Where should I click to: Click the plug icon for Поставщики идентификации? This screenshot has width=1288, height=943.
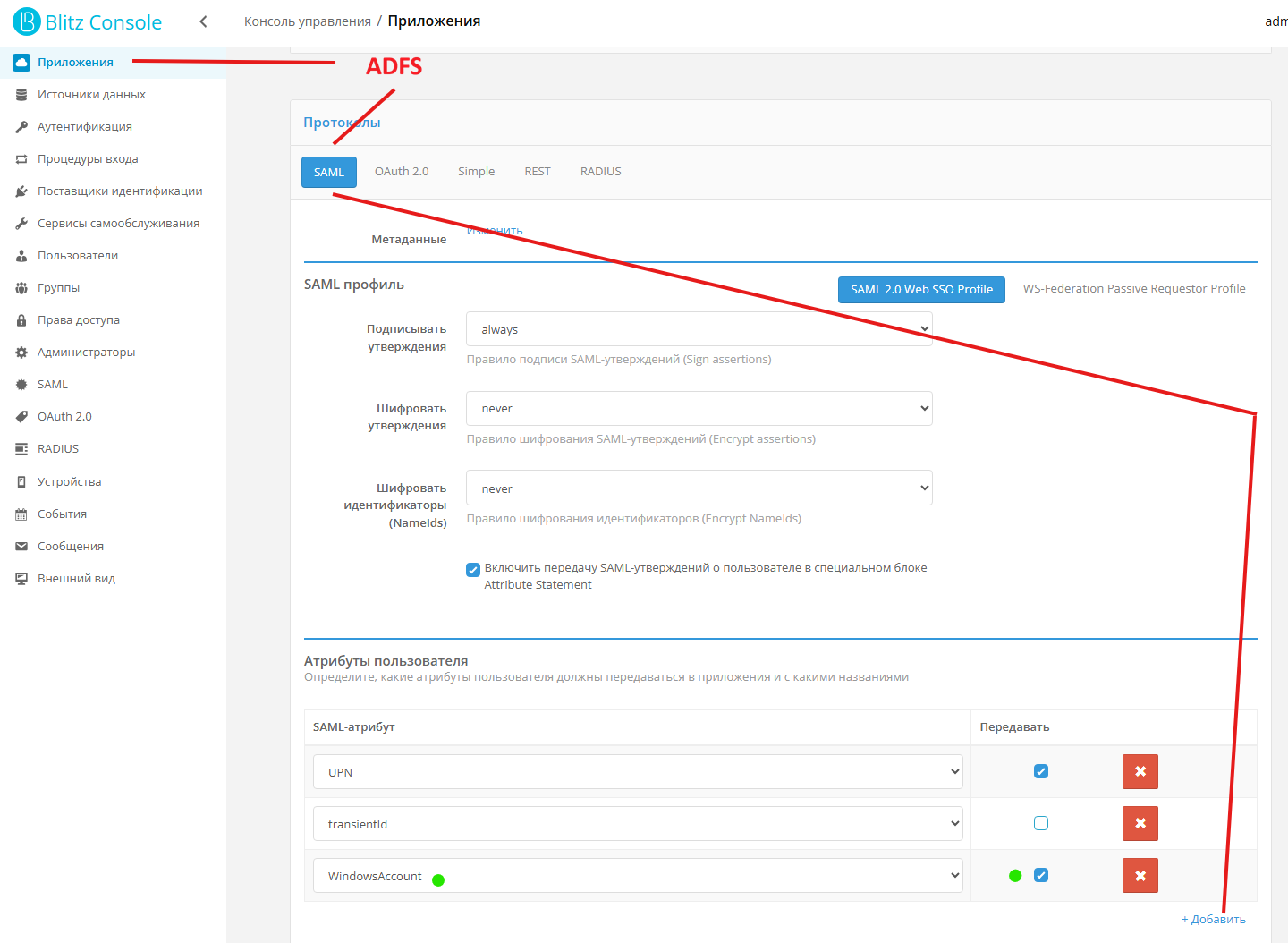21,191
